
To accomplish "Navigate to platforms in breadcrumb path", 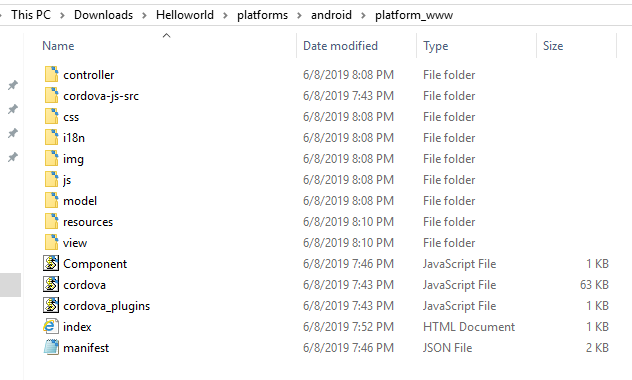I will tap(262, 15).
